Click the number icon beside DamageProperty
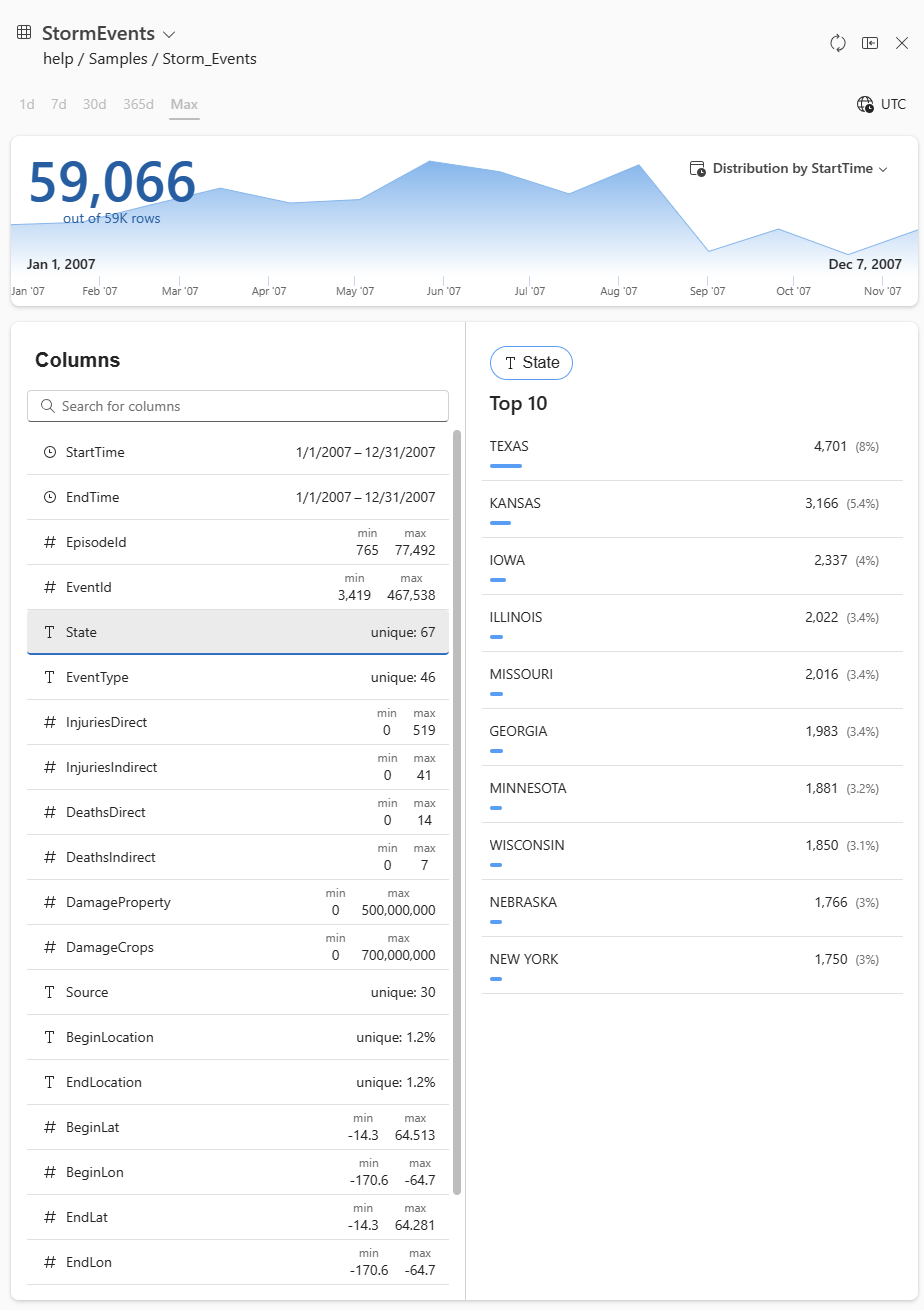Viewport: 924px width, 1310px height. point(50,902)
